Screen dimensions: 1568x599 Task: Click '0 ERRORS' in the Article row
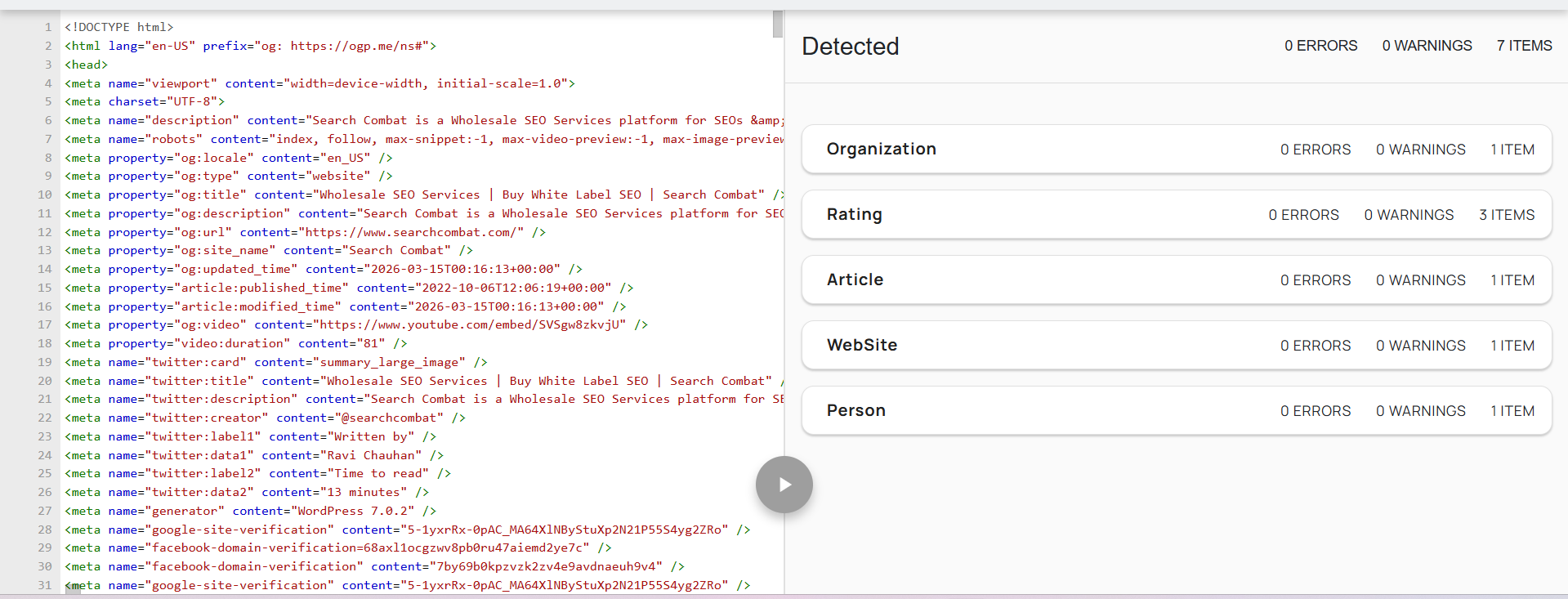(1316, 280)
